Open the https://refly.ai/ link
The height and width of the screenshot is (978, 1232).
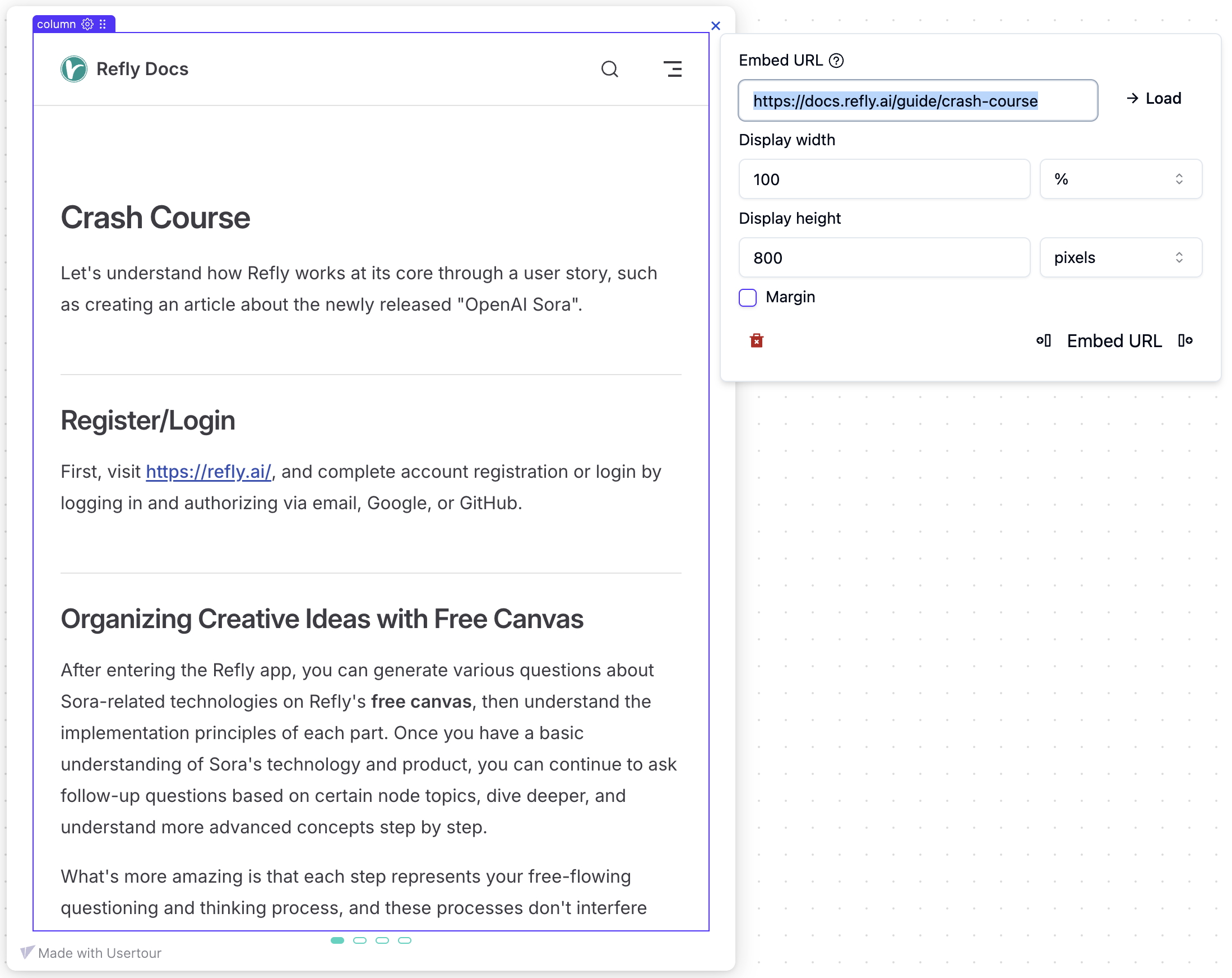(209, 472)
